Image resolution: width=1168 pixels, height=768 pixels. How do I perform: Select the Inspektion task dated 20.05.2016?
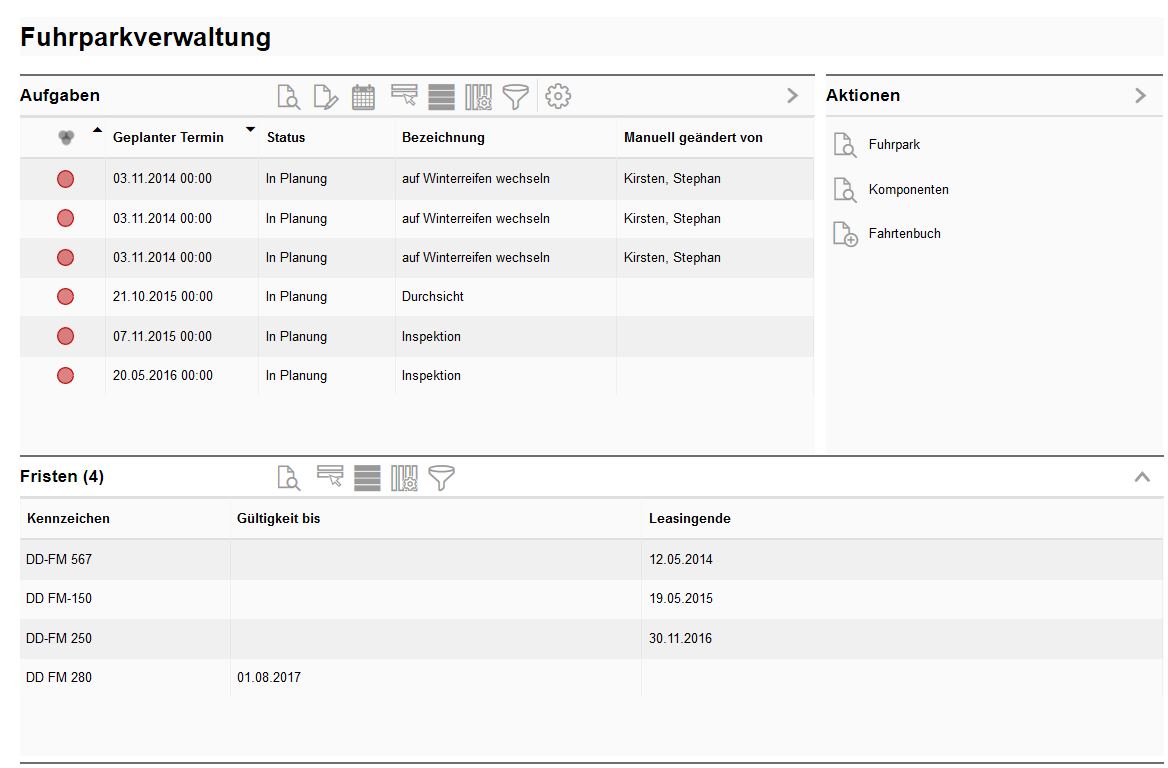431,376
